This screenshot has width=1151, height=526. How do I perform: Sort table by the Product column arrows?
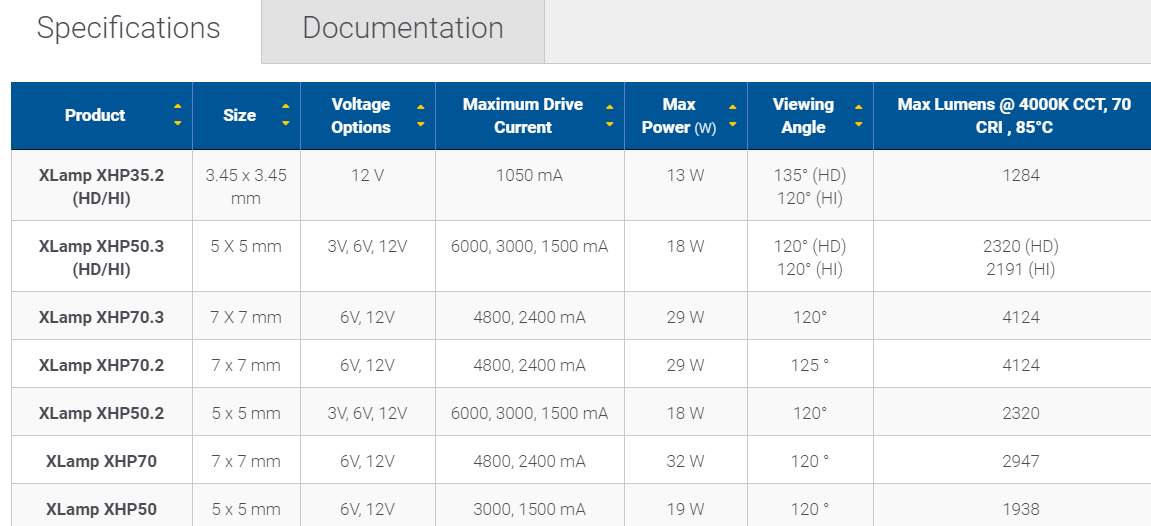[178, 115]
